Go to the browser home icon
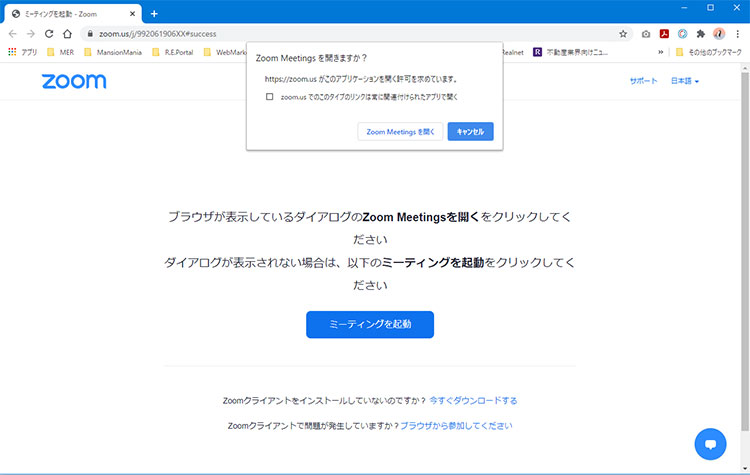Image resolution: width=750 pixels, height=475 pixels. point(67,34)
